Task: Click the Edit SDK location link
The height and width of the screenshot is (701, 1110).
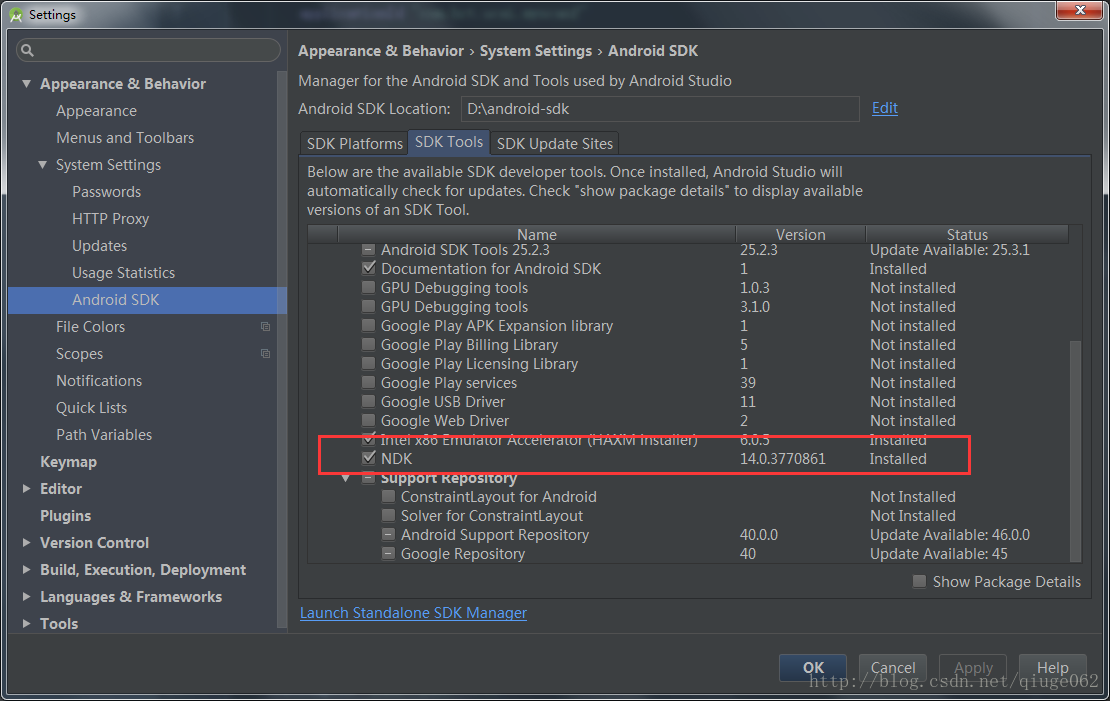Action: [884, 108]
